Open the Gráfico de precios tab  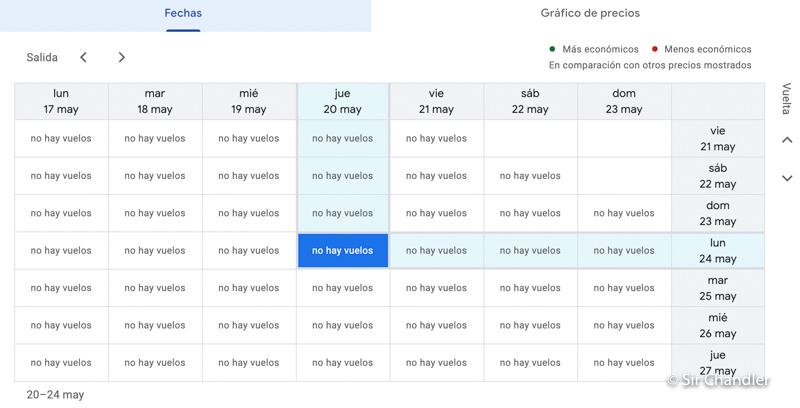click(x=590, y=14)
